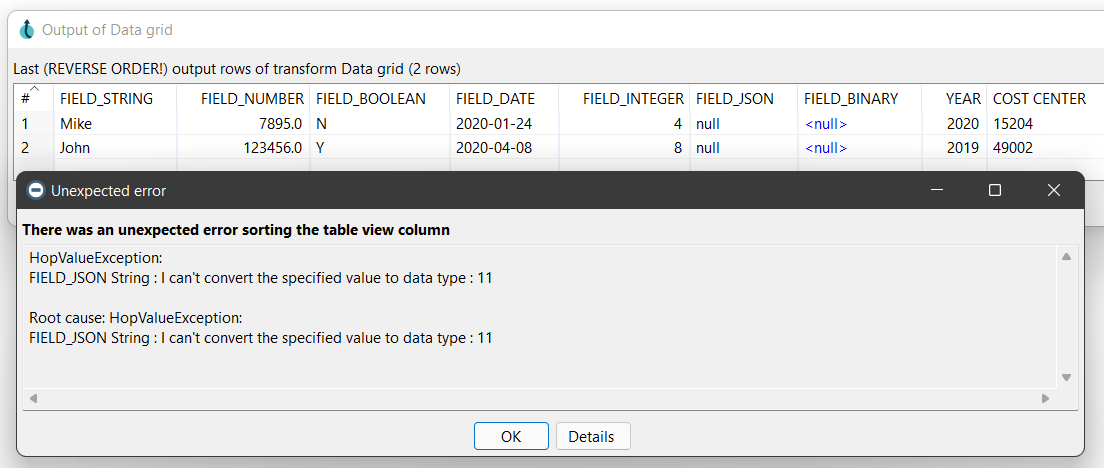
Task: Close the Unexpected error dialog
Action: pyautogui.click(x=1054, y=190)
